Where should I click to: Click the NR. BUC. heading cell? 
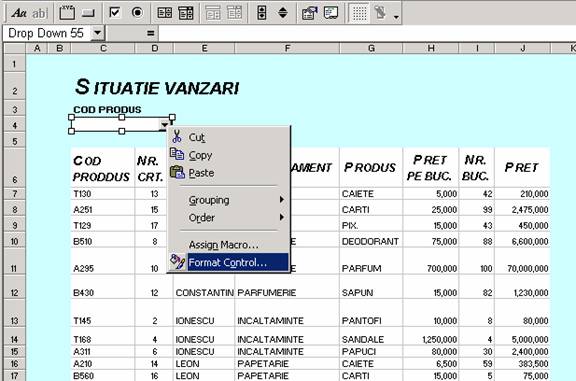coord(476,168)
